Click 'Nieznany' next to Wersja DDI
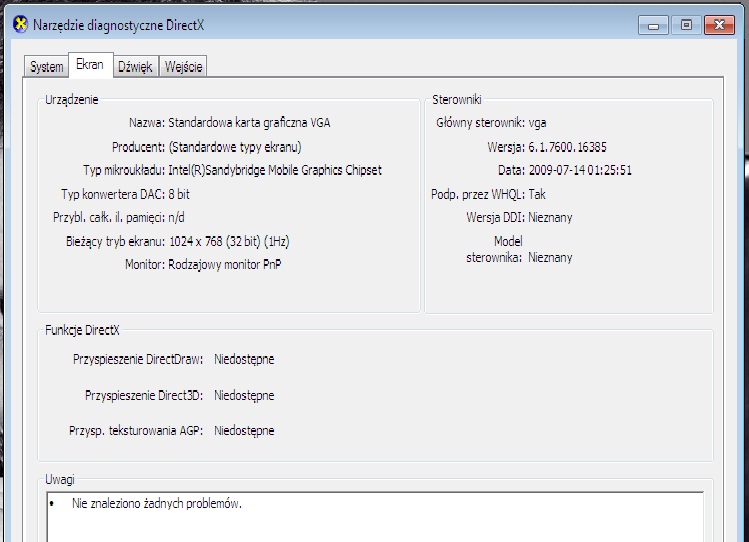Image resolution: width=749 pixels, height=542 pixels. click(550, 218)
